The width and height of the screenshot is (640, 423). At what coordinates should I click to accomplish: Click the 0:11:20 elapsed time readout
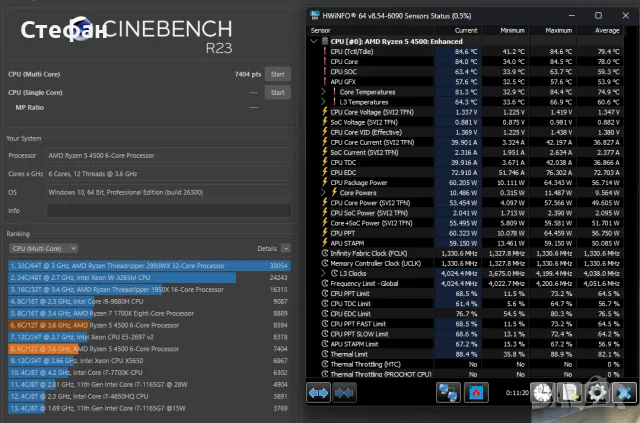coord(517,393)
